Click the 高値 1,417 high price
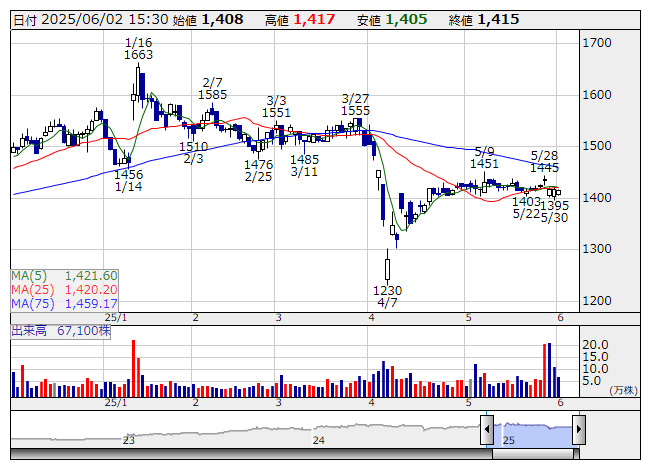 (x=300, y=20)
